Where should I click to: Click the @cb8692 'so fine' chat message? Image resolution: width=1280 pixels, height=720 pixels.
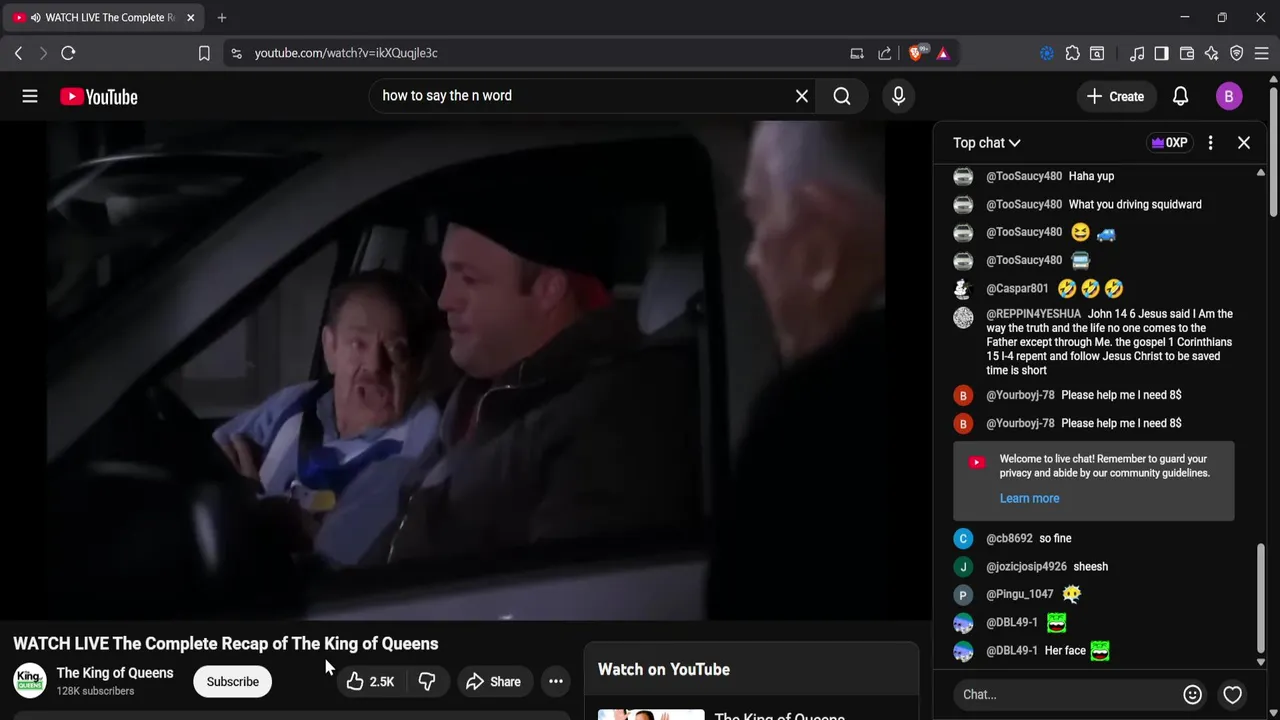pyautogui.click(x=1055, y=538)
